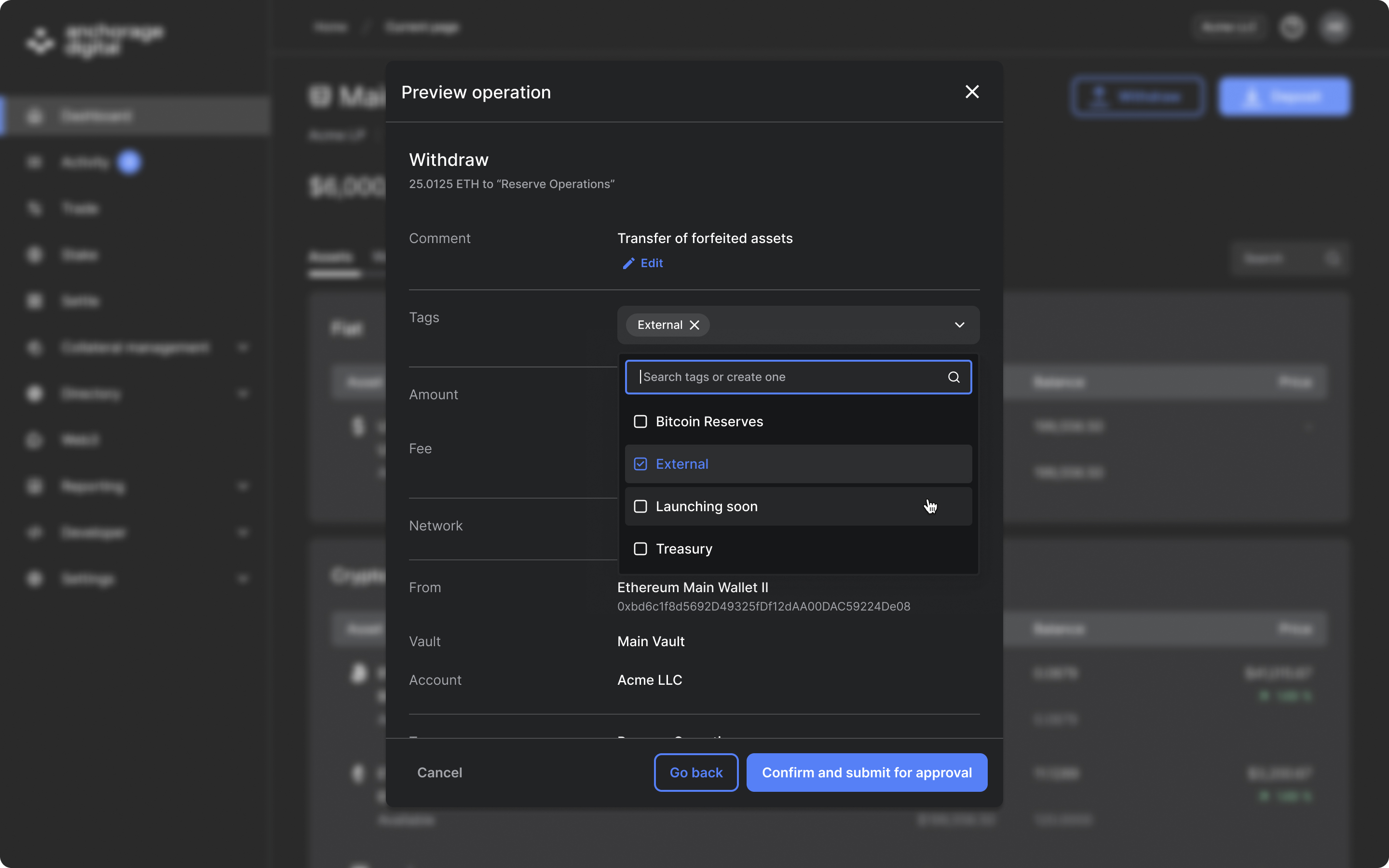Tick the Launching soon checkbox
This screenshot has width=1389, height=868.
(640, 506)
